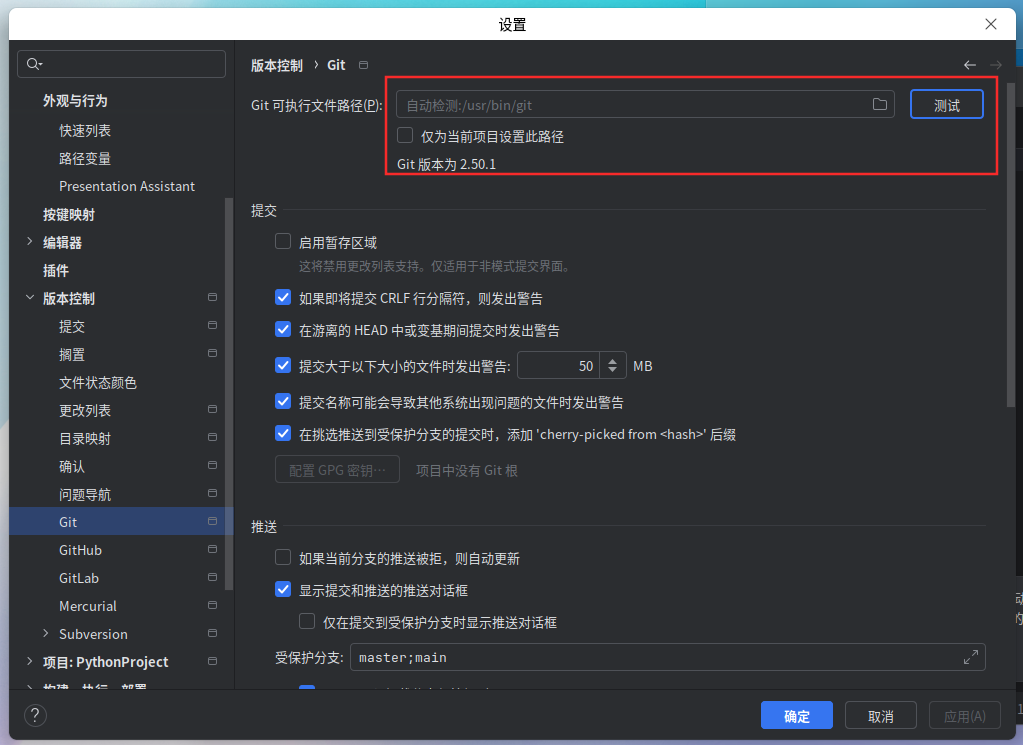The height and width of the screenshot is (745, 1023).
Task: Click project-scope icon beside 问题导航 row
Action: point(212,493)
